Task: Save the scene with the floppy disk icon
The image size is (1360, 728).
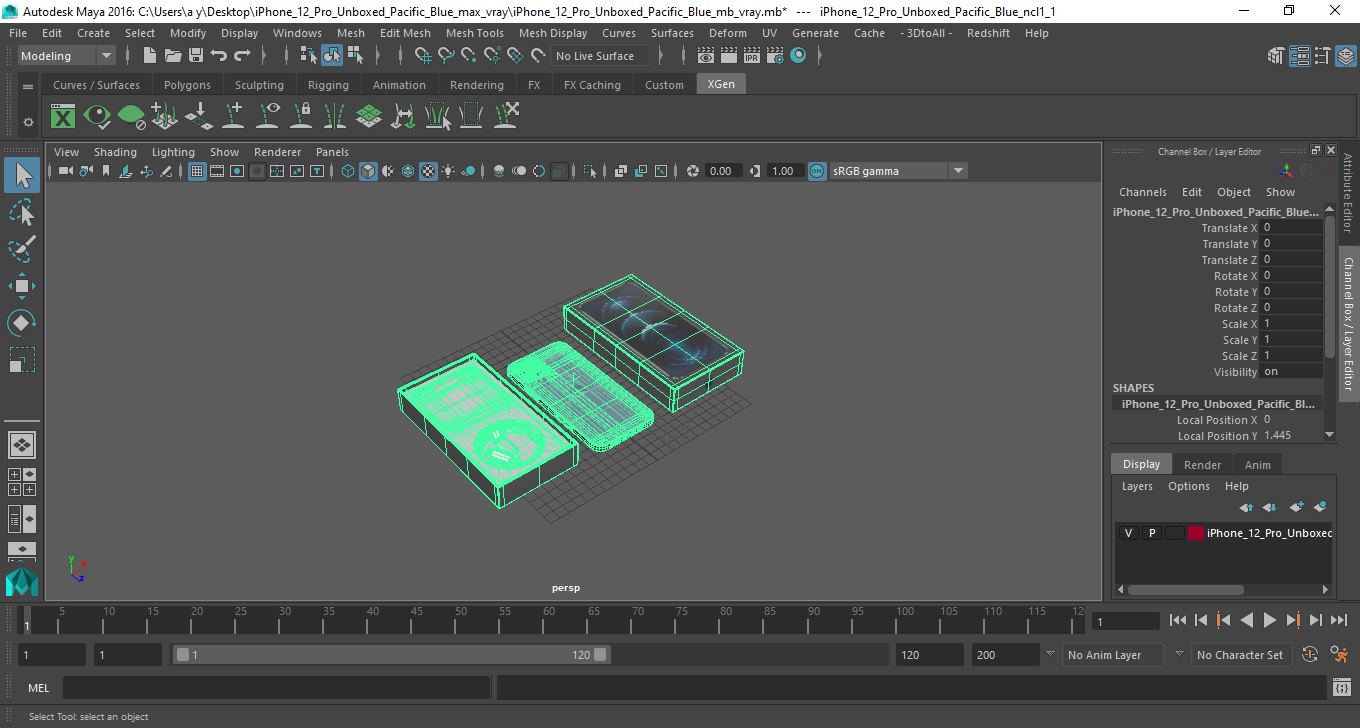Action: (196, 56)
